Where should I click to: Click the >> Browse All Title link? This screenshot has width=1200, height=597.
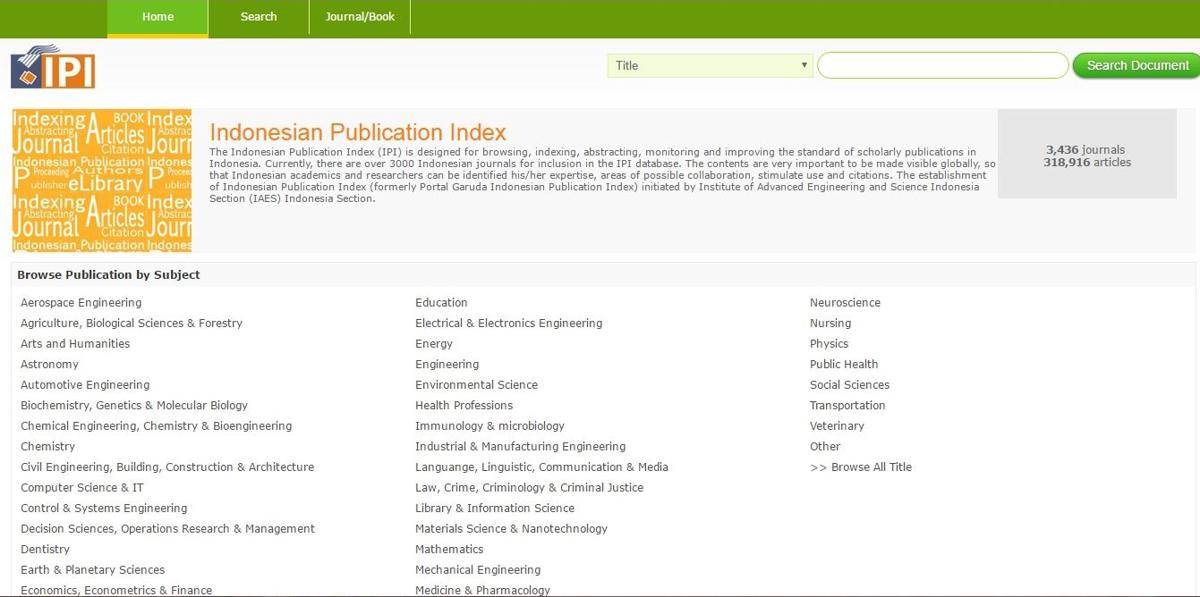tap(861, 467)
